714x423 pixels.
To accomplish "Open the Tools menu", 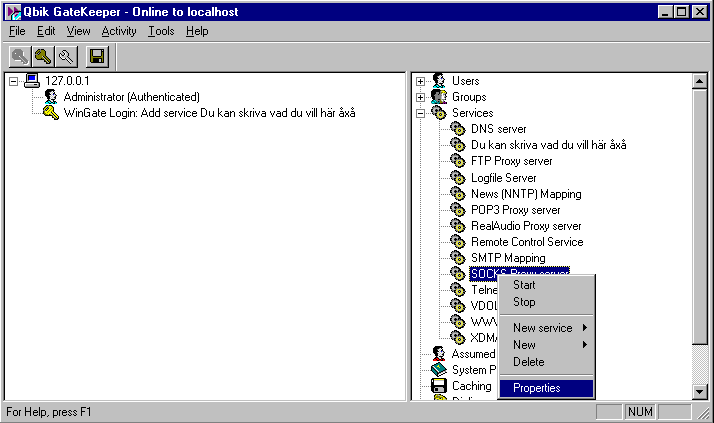I will point(161,31).
